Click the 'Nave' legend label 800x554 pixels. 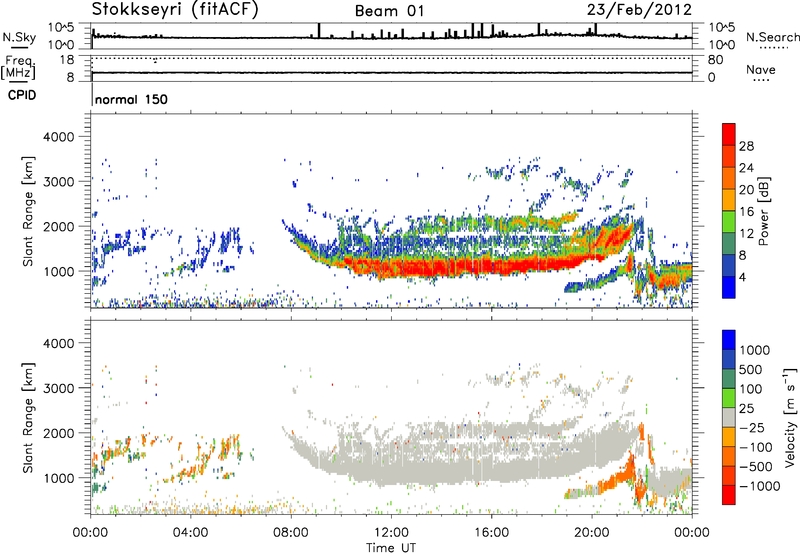pyautogui.click(x=761, y=70)
